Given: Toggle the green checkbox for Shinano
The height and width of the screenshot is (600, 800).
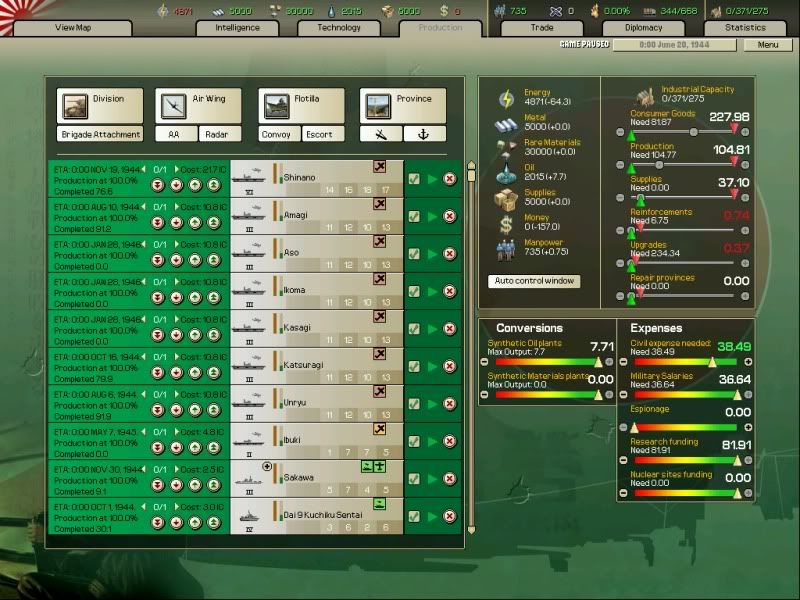Looking at the screenshot, I should [414, 179].
